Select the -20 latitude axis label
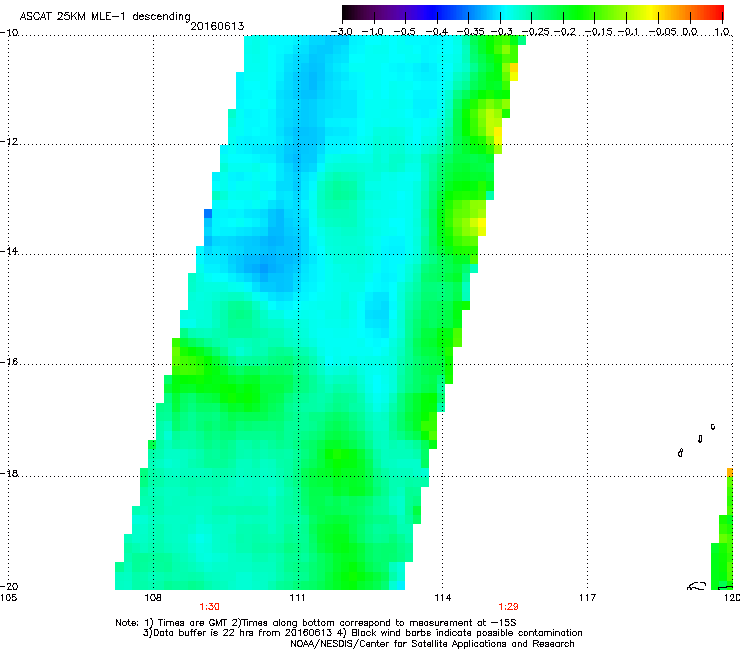The height and width of the screenshot is (650, 740). (x=9, y=586)
